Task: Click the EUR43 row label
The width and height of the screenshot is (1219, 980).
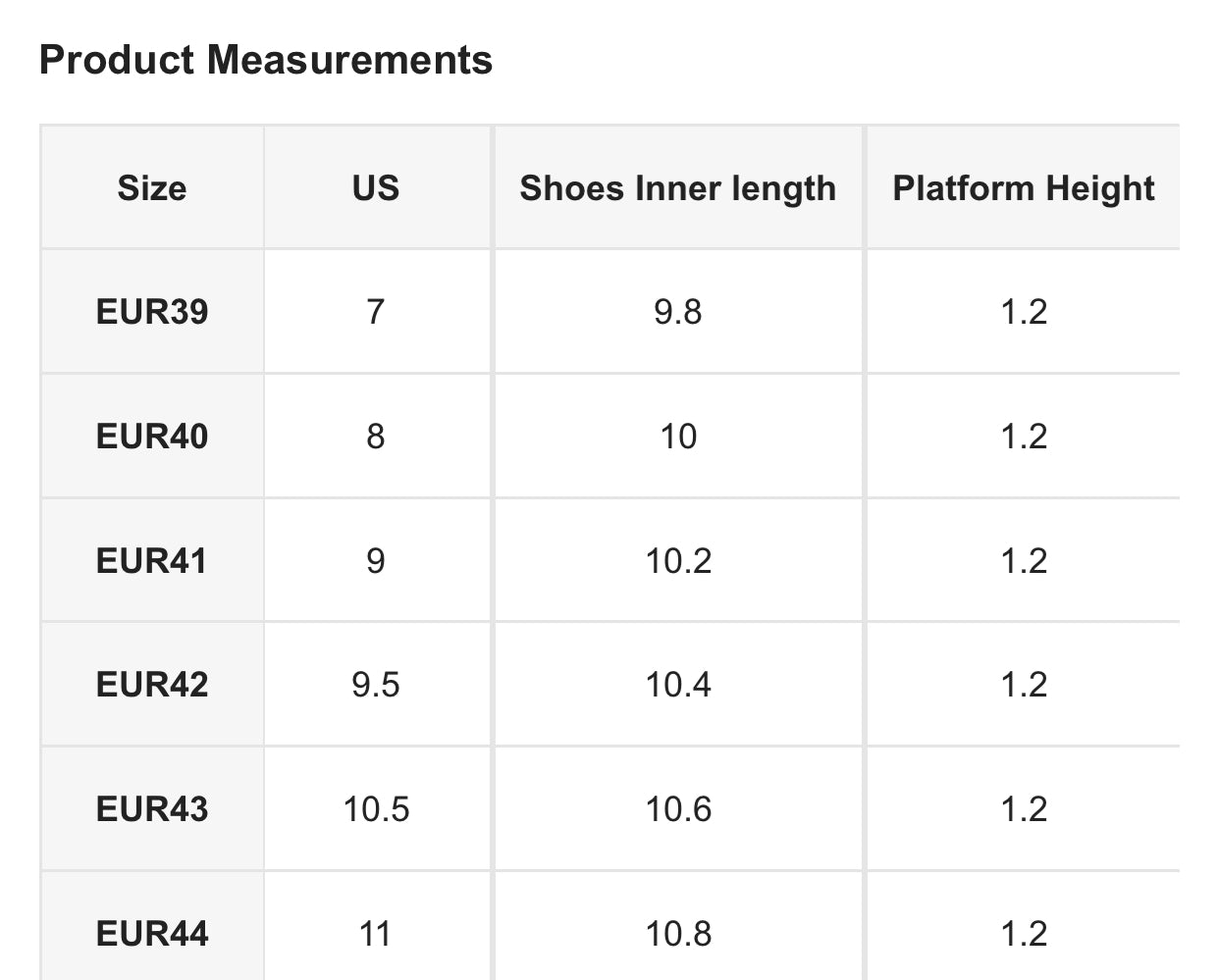Action: tap(152, 809)
